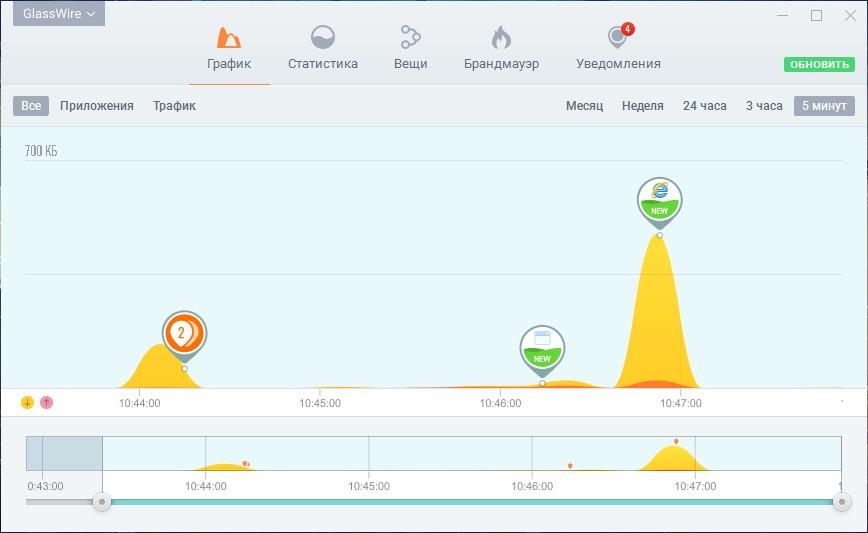Click the График graph icon

pos(229,39)
